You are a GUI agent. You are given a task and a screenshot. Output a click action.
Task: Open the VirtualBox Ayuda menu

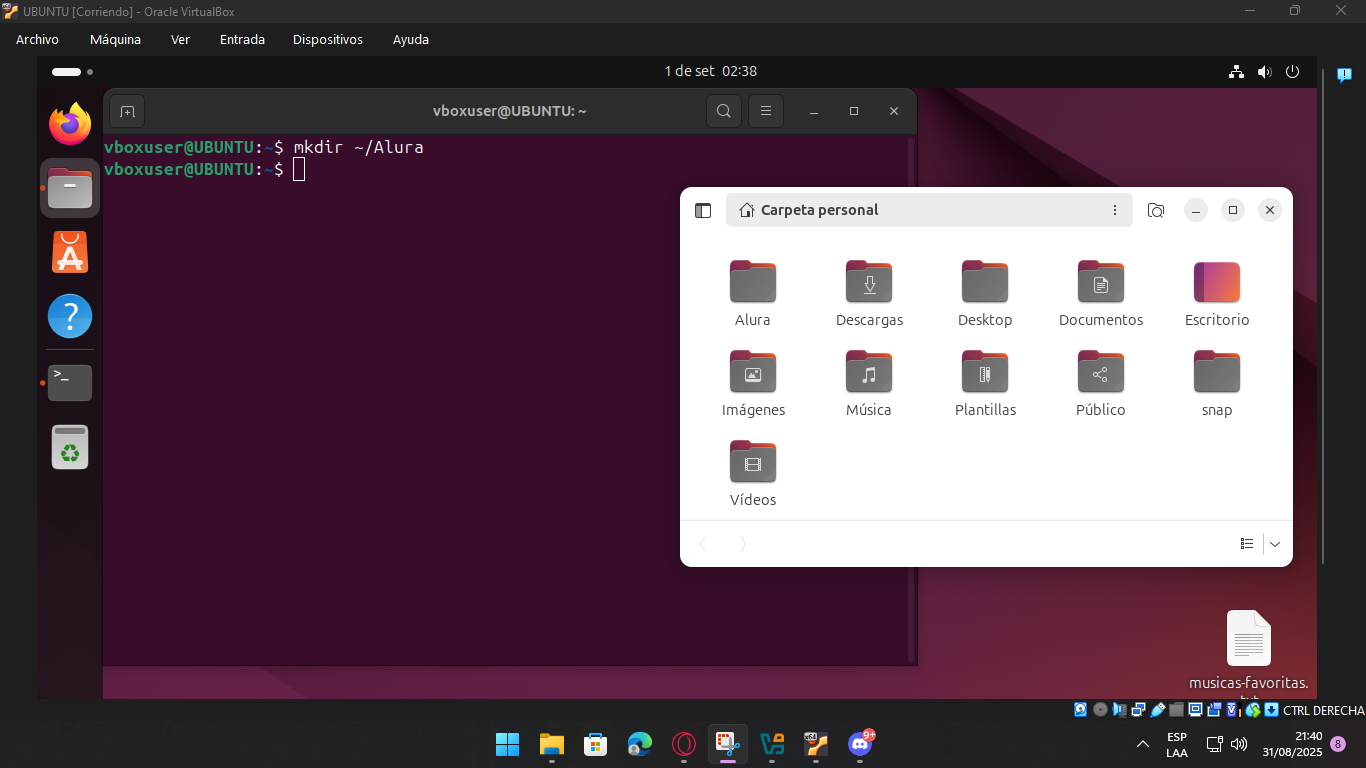(411, 40)
